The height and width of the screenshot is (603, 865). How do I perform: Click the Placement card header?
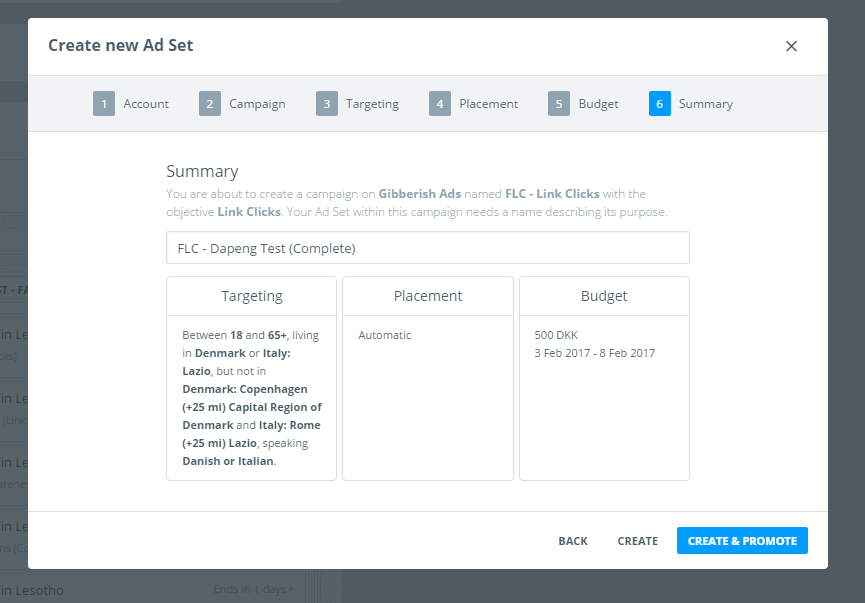[x=428, y=296]
